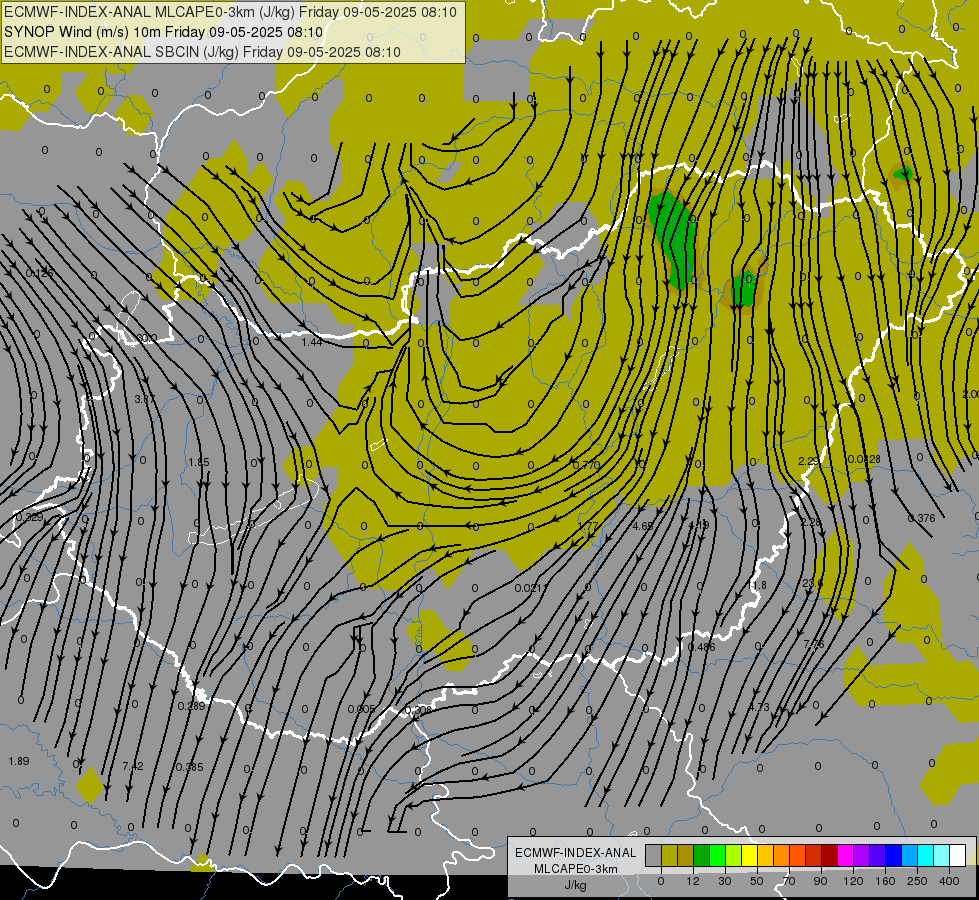Click the map value 0.289
Image resolution: width=979 pixels, height=900 pixels.
(191, 706)
